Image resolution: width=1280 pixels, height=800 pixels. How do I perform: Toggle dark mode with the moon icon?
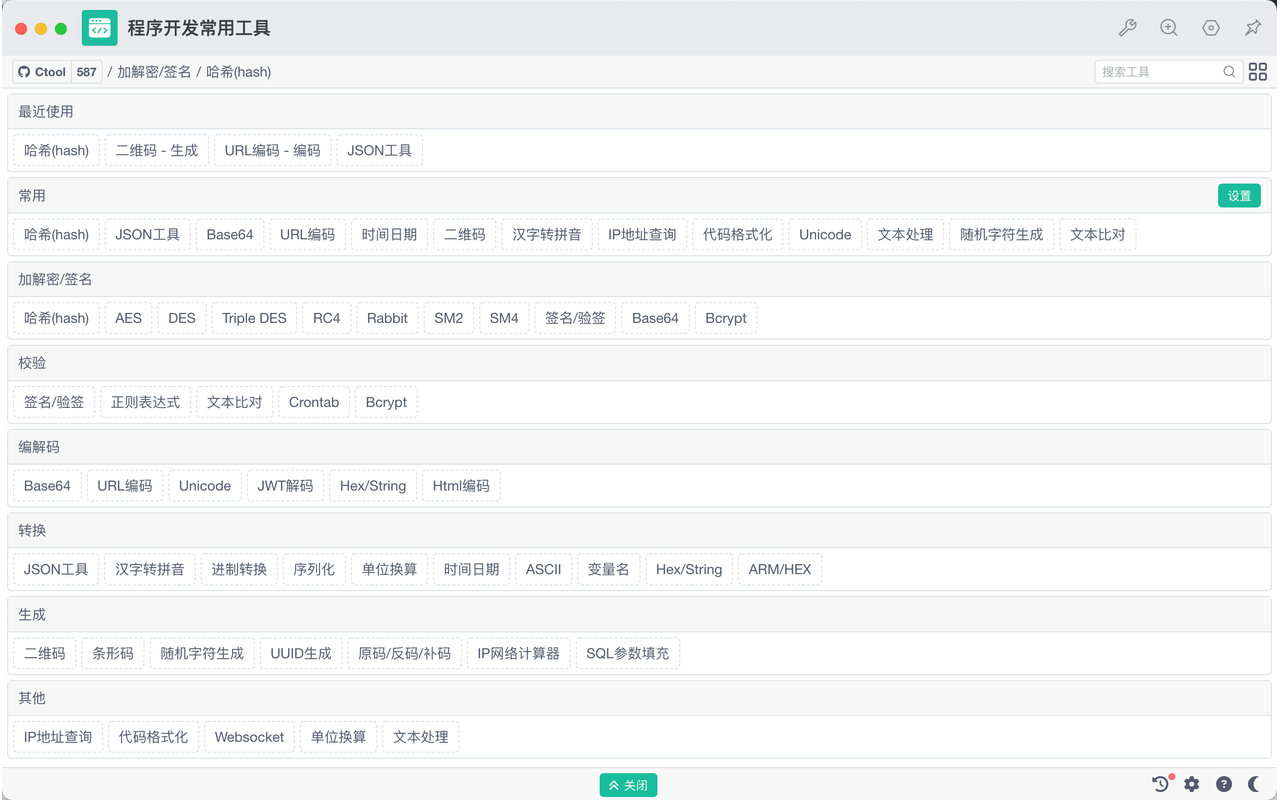(x=1255, y=784)
